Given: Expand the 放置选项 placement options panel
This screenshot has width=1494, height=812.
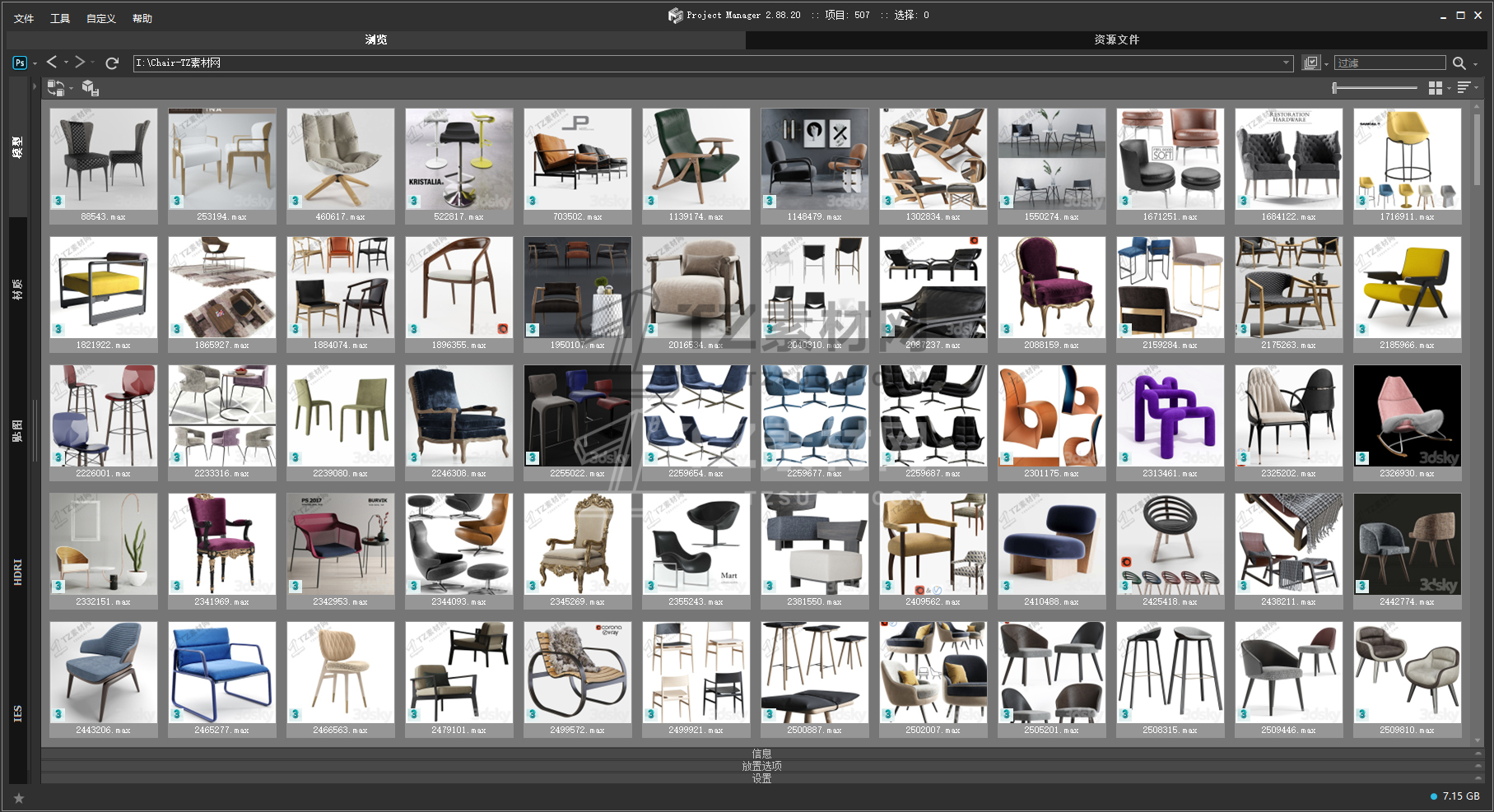Looking at the screenshot, I should (x=761, y=766).
